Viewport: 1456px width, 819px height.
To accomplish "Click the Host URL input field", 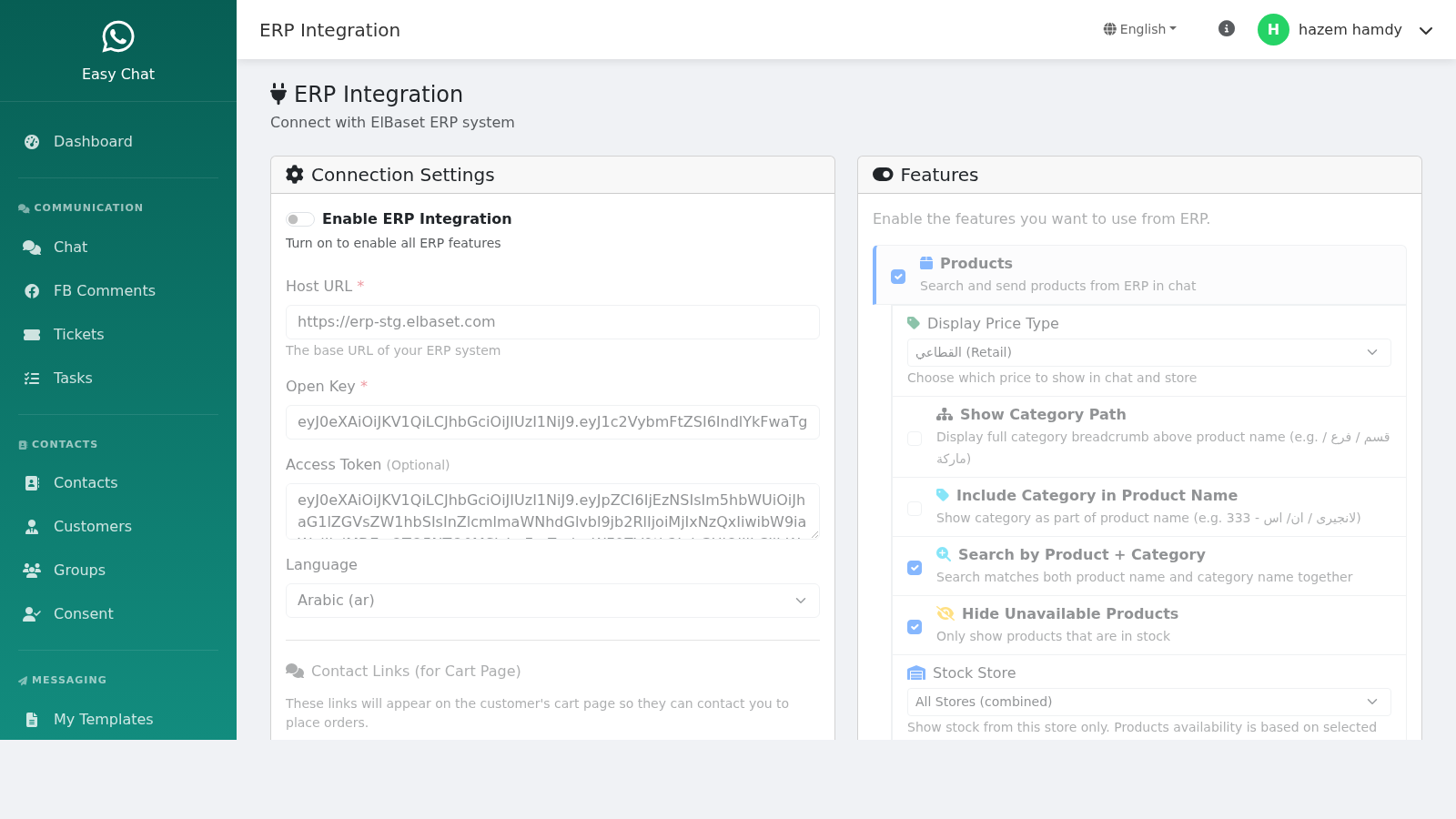I will tap(552, 321).
